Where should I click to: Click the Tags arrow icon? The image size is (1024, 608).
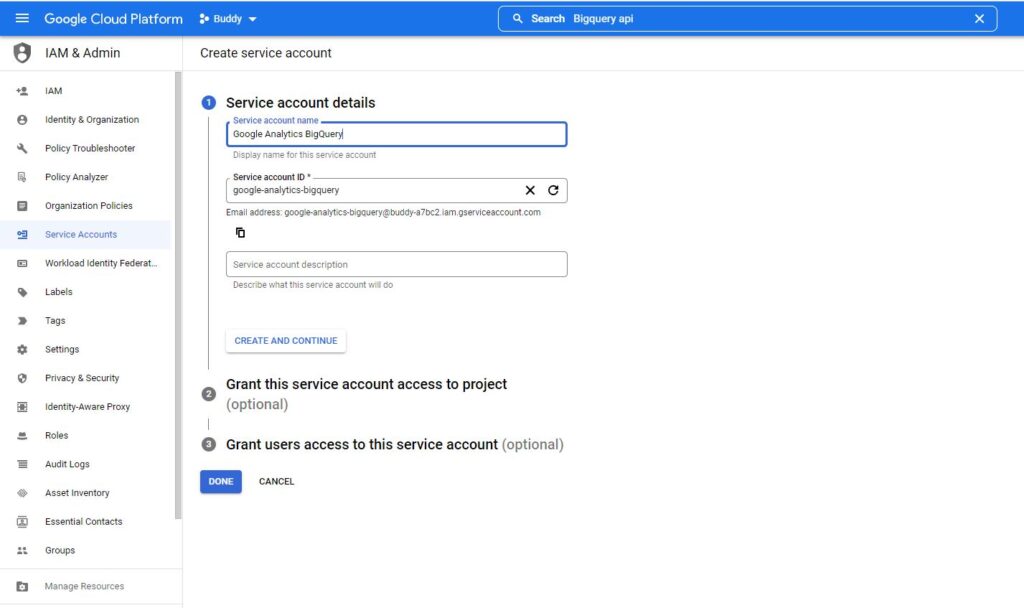pos(22,321)
